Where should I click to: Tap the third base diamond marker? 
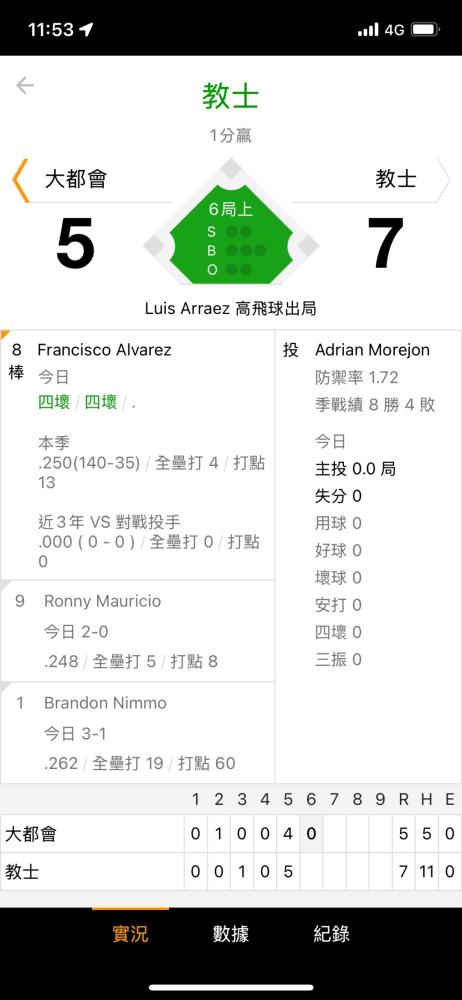(154, 245)
